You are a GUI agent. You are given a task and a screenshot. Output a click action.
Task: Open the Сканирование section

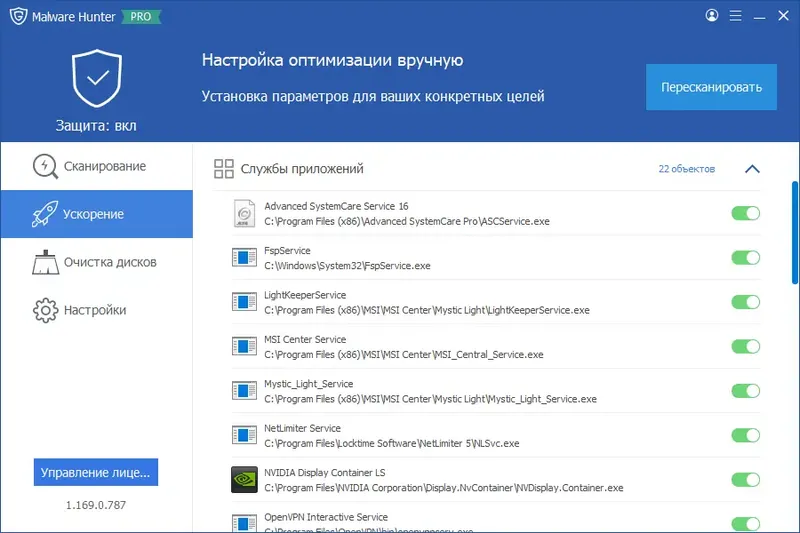tap(96, 166)
